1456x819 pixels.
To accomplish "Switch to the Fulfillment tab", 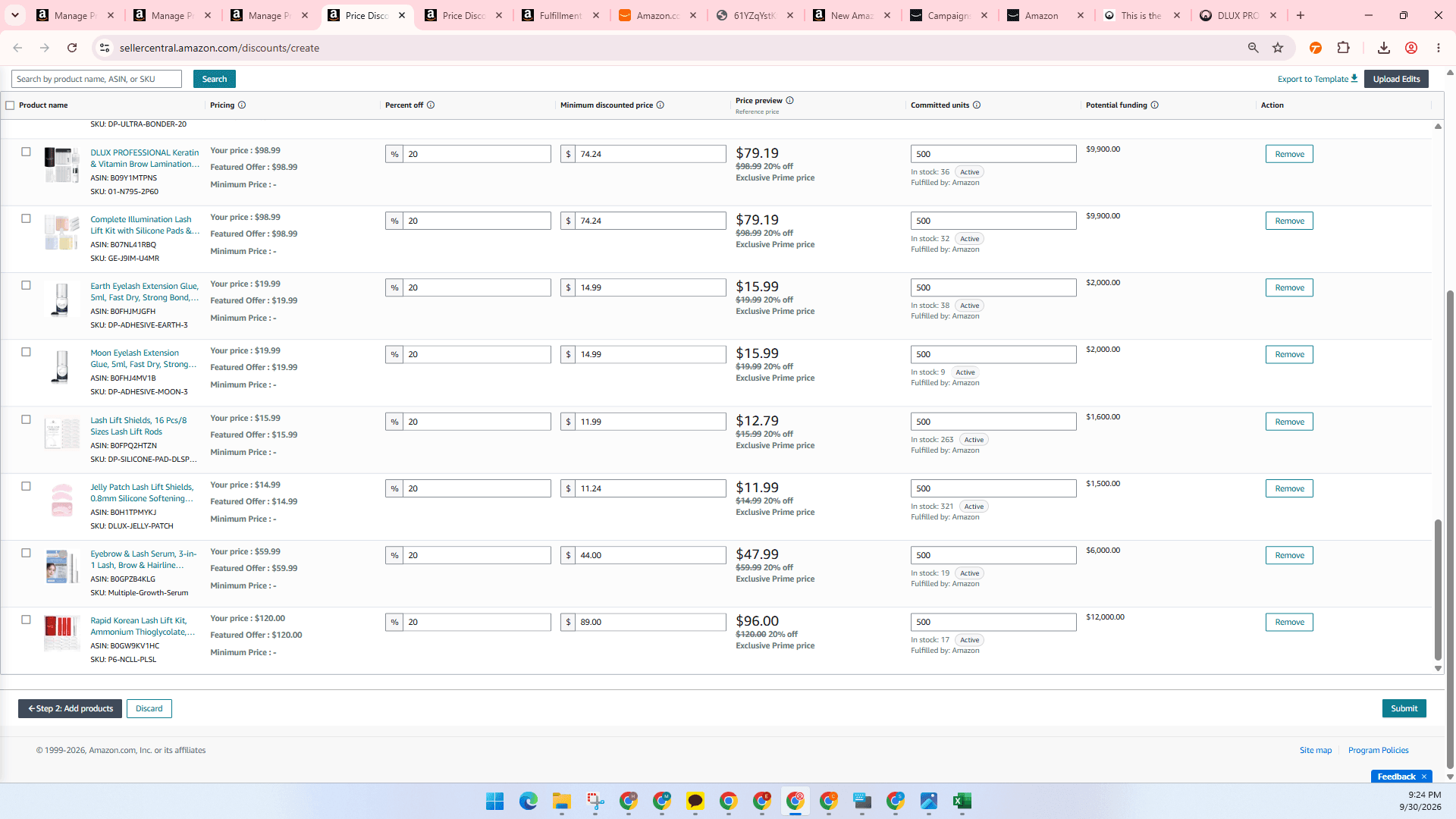I will (x=560, y=15).
